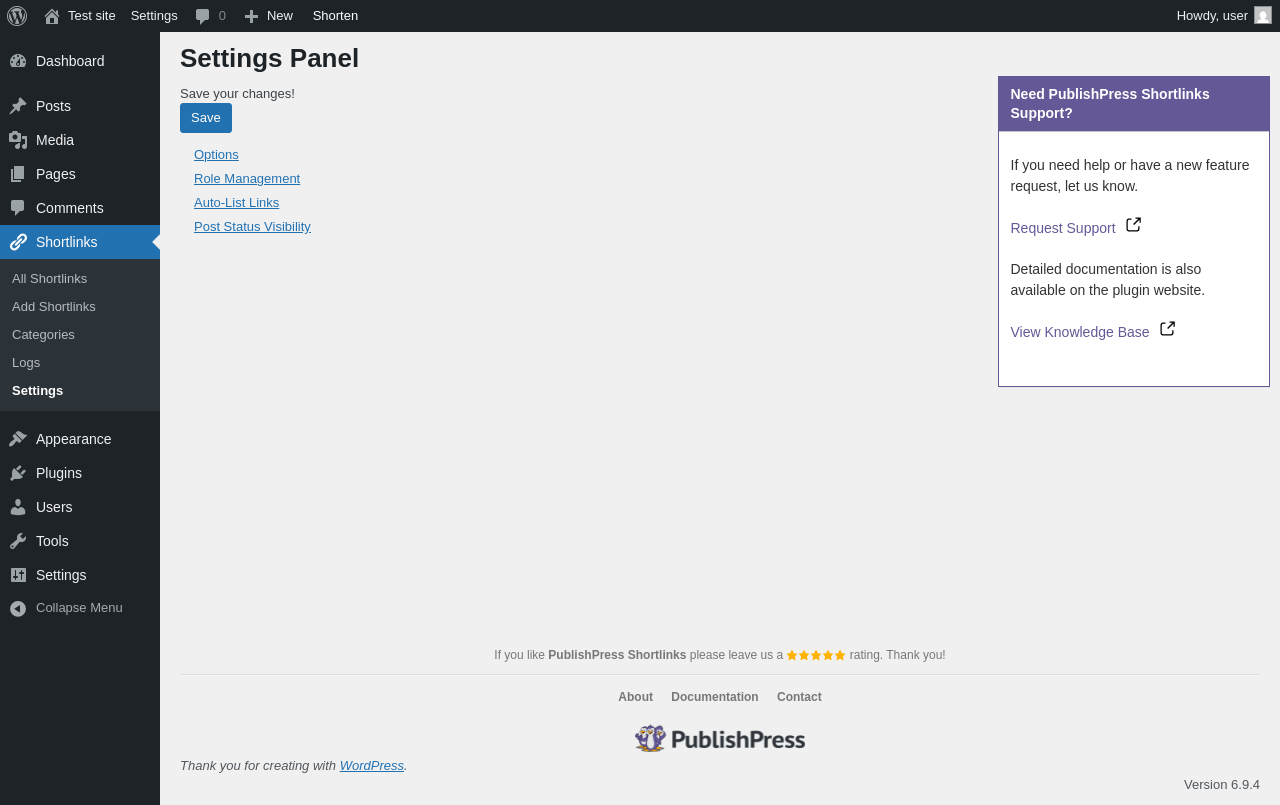The image size is (1280, 805).
Task: Click the Posts pushpin icon
Action: click(x=18, y=106)
